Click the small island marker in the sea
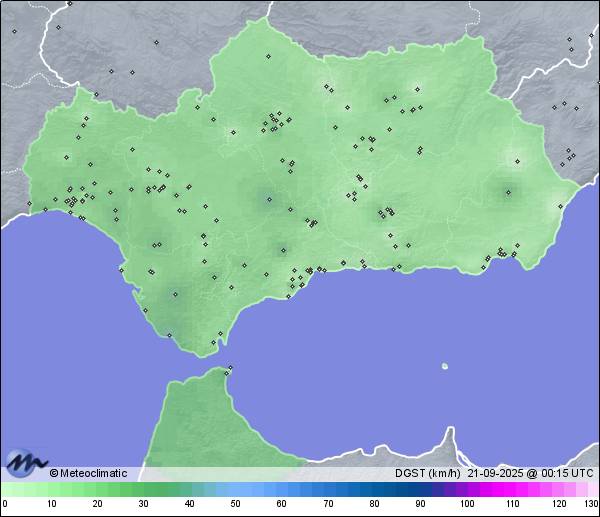The image size is (600, 517). (445, 366)
